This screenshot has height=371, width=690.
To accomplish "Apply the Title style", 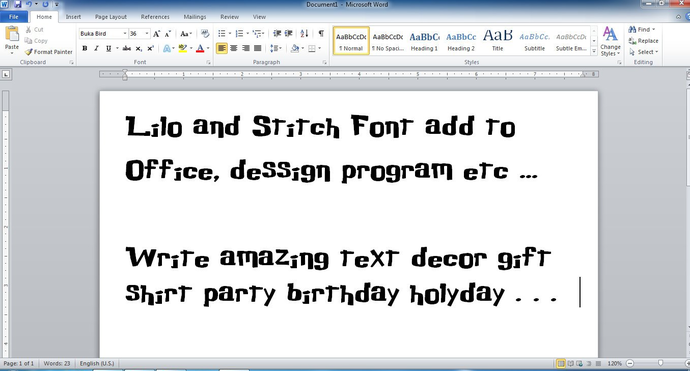I will click(x=498, y=41).
